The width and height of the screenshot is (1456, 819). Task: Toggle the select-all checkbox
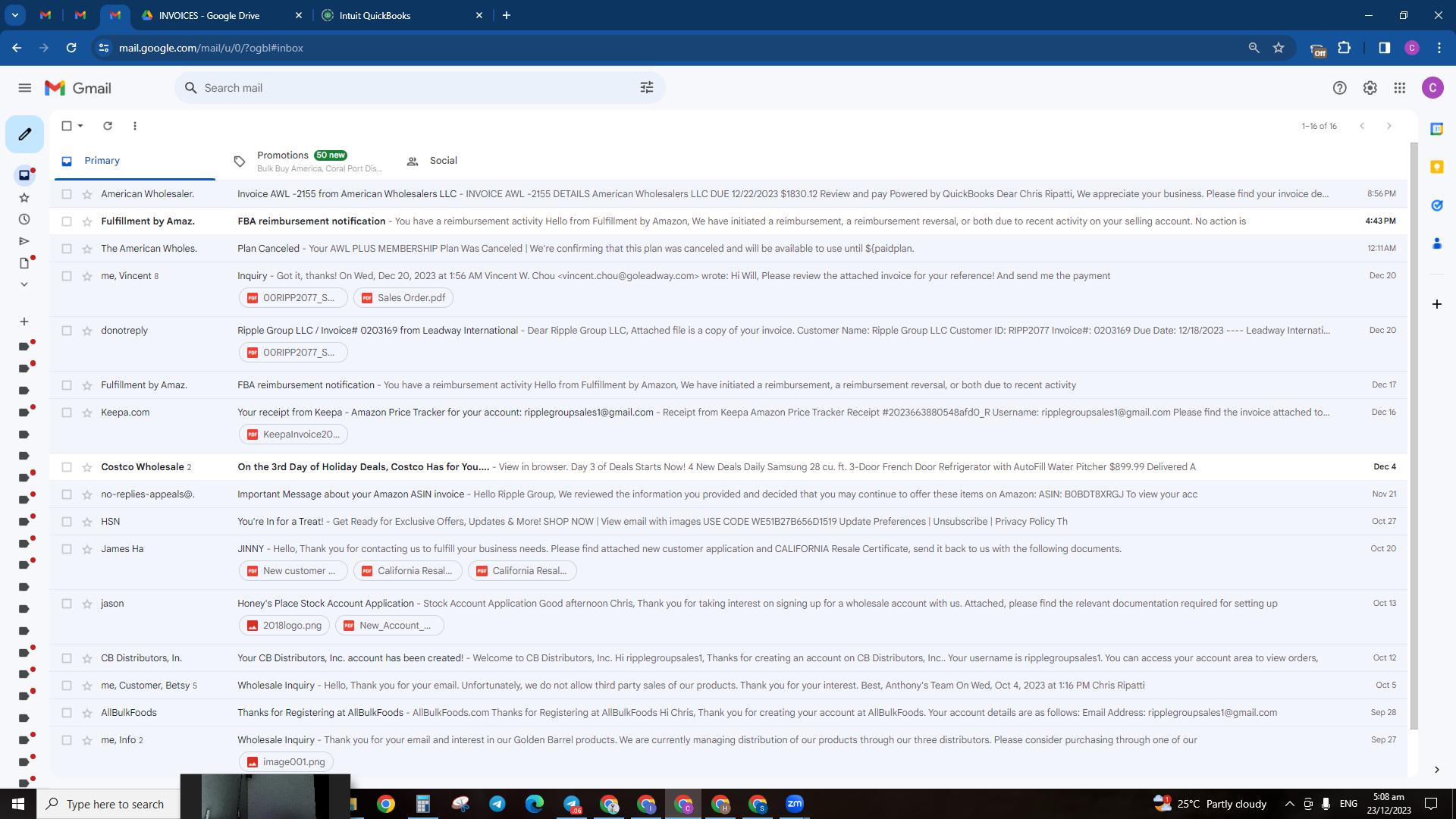pyautogui.click(x=67, y=126)
